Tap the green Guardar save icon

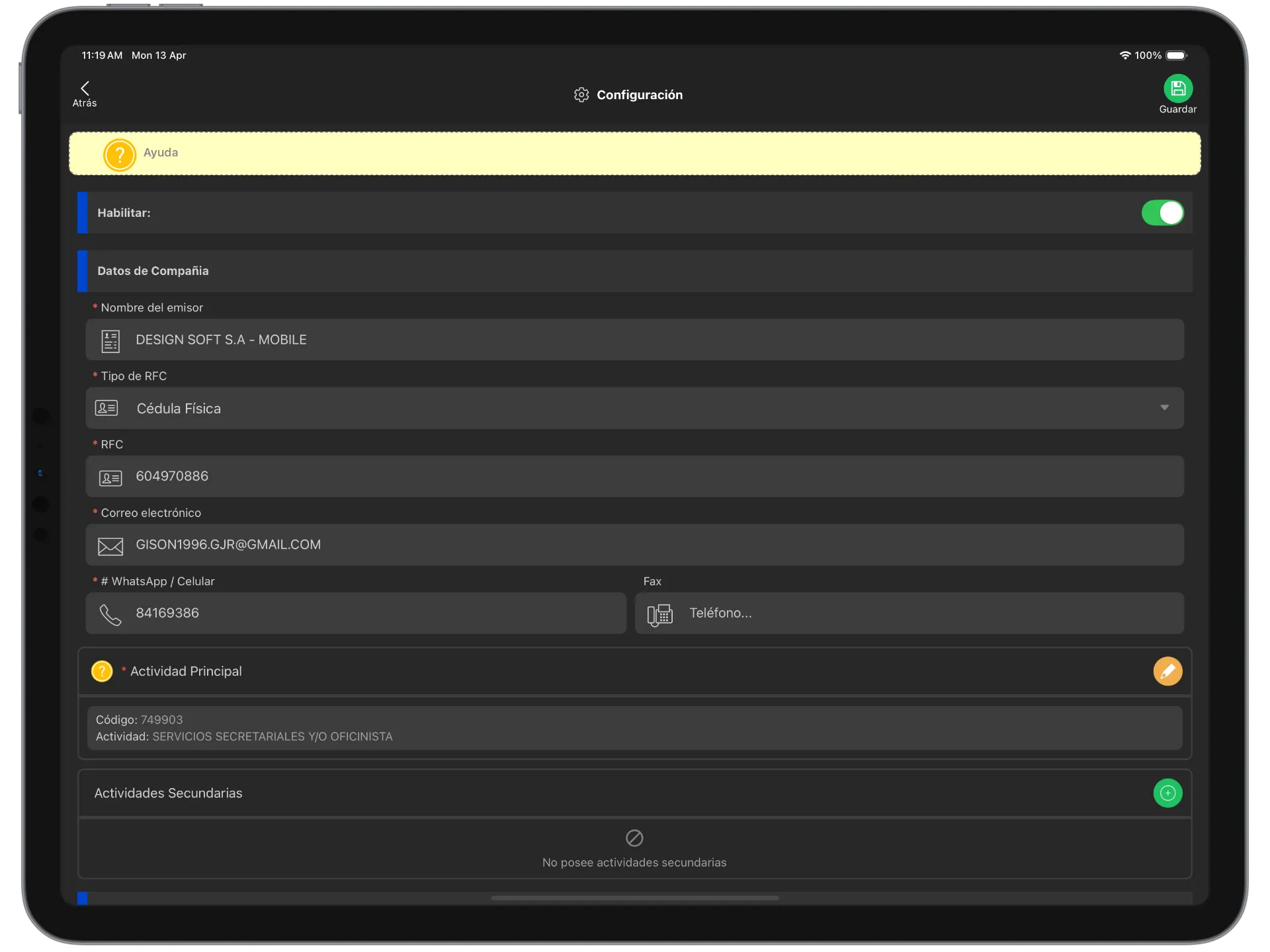1178,87
